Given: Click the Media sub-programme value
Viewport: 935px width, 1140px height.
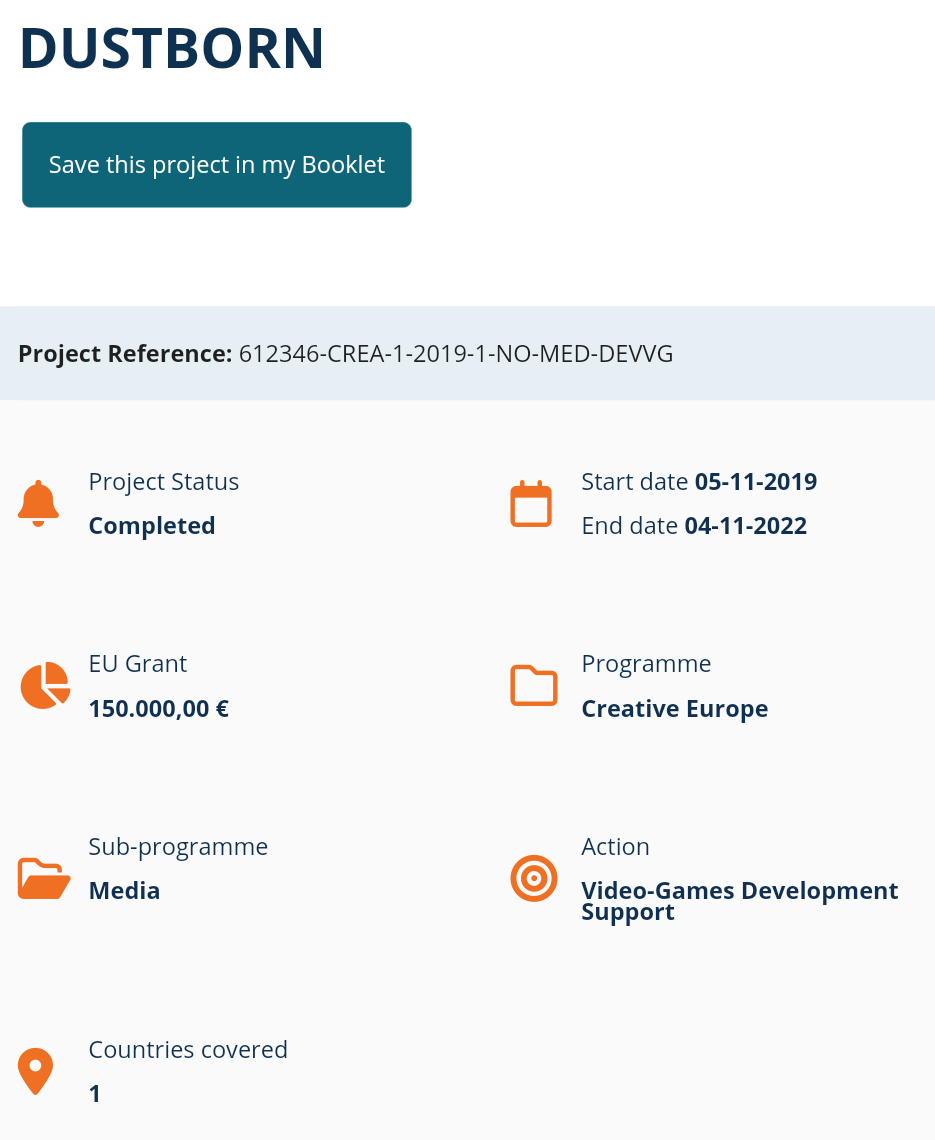Looking at the screenshot, I should coord(124,891).
